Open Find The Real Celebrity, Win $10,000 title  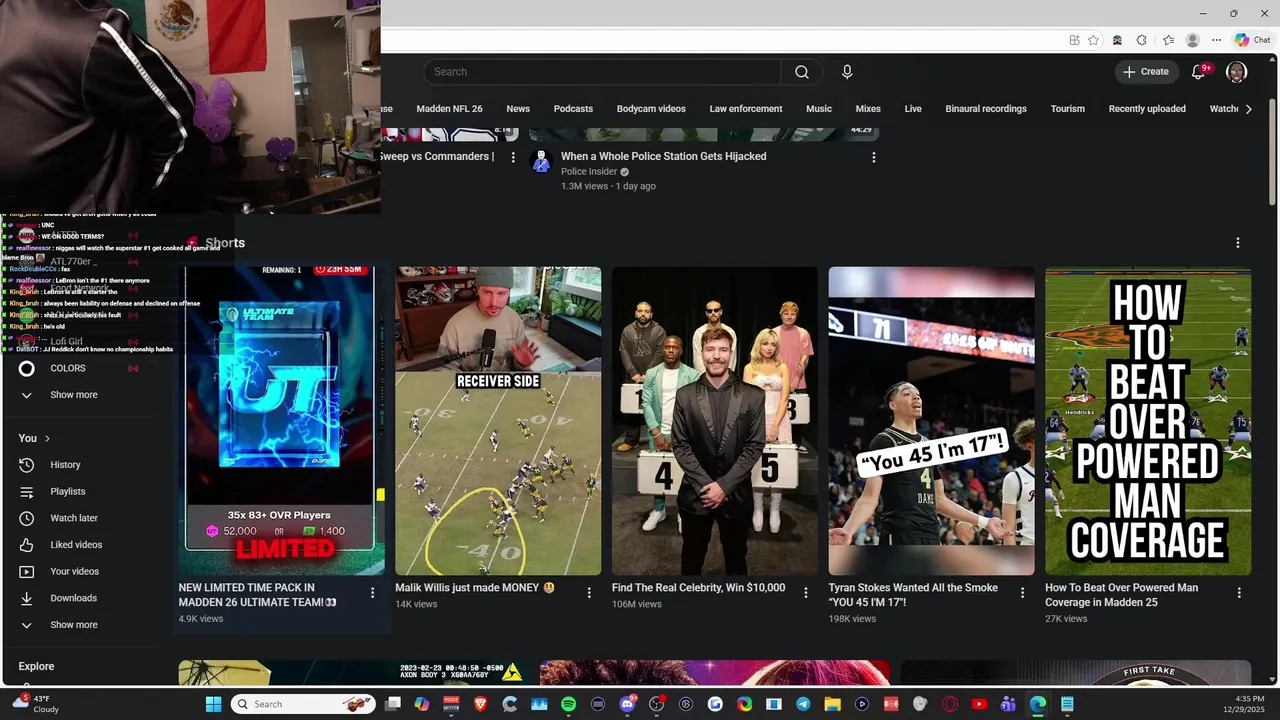pos(698,588)
